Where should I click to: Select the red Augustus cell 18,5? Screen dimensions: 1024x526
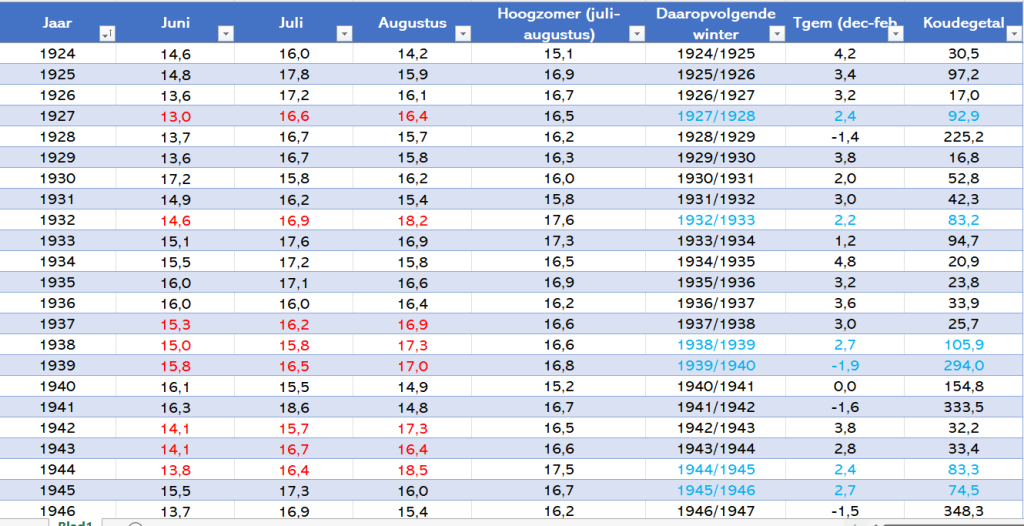tap(413, 469)
